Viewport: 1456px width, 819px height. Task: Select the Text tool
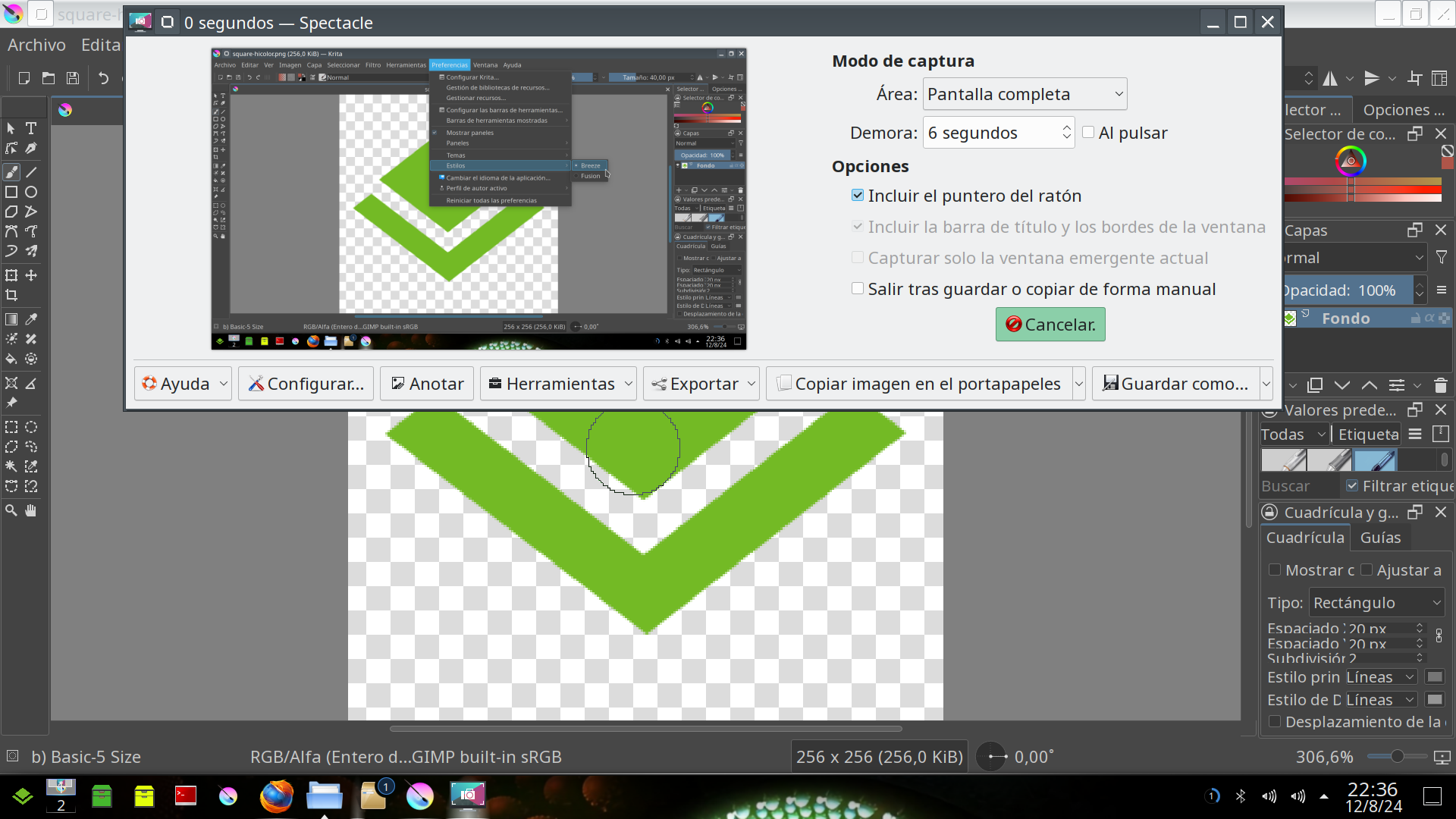coord(31,128)
